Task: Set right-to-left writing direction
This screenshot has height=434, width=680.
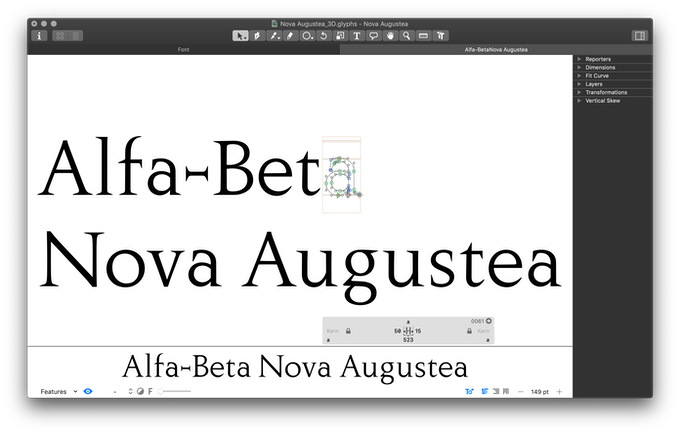Action: click(x=496, y=392)
